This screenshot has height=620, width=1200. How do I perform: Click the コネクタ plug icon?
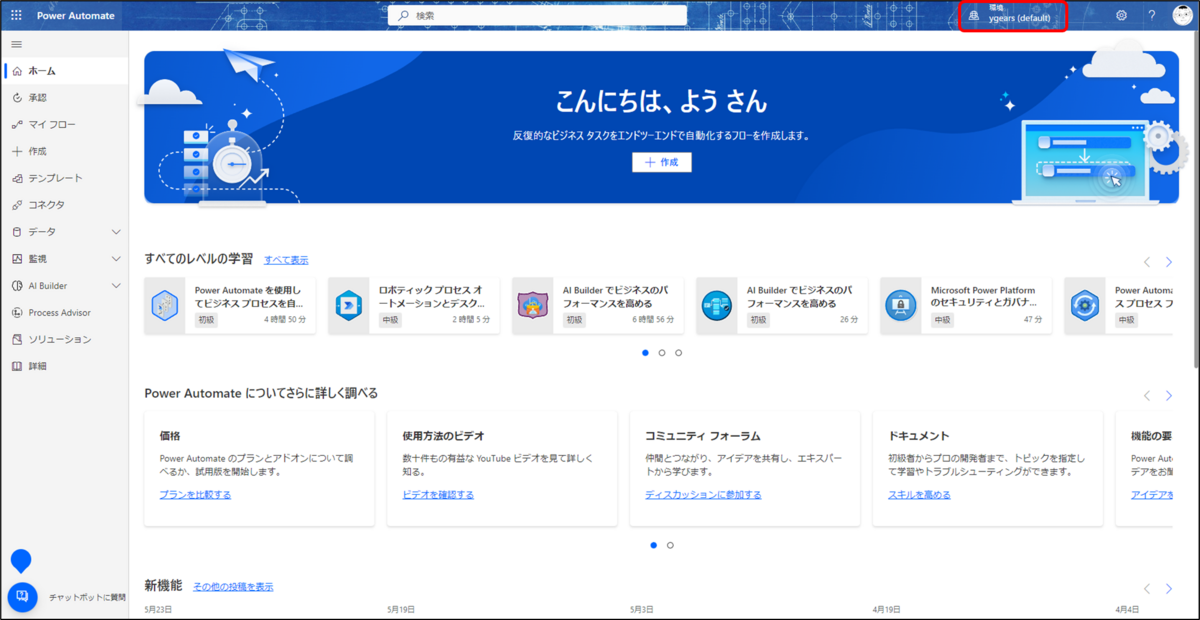(x=17, y=205)
